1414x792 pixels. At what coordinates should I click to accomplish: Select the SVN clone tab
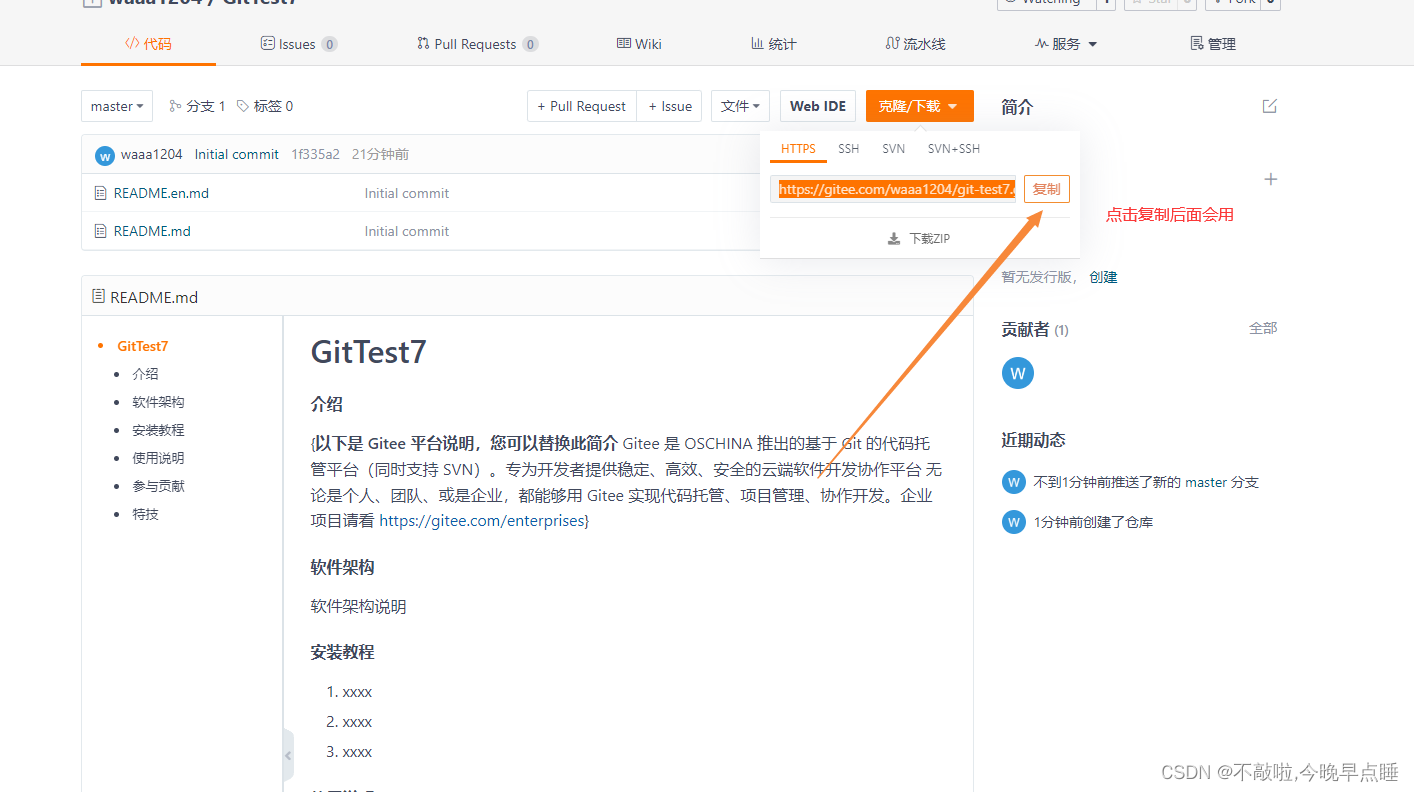893,149
